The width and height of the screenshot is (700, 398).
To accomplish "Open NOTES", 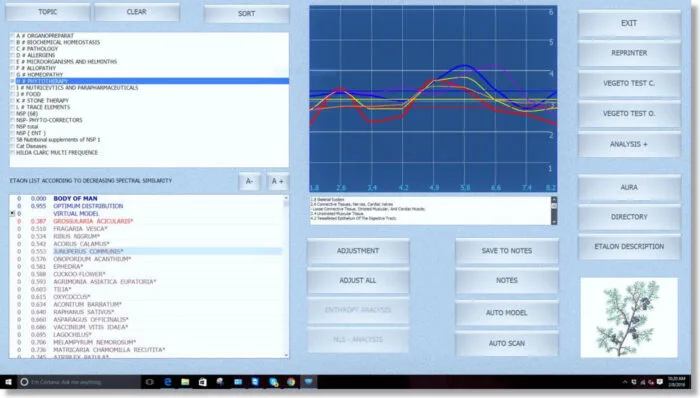I will point(507,280).
